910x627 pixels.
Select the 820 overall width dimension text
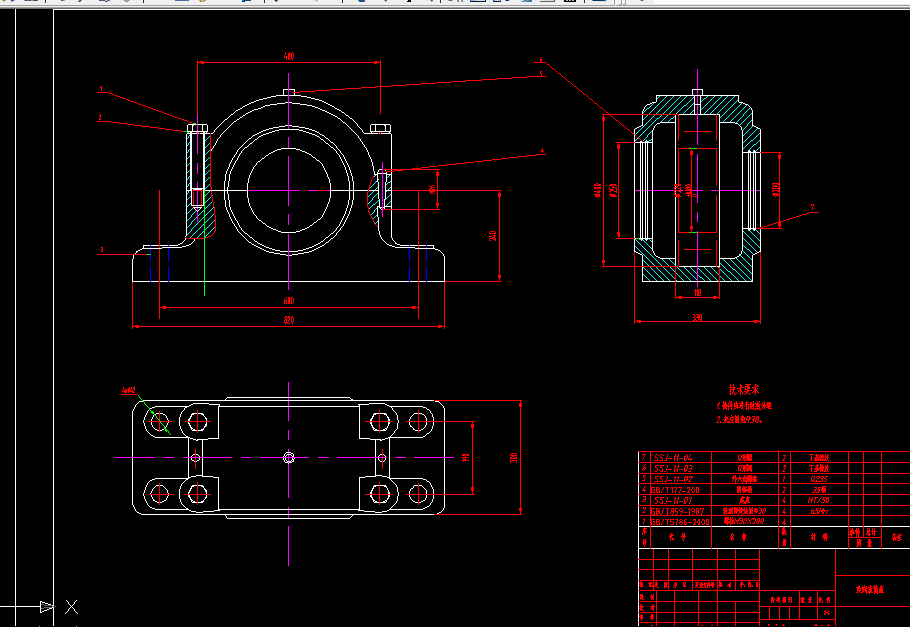289,320
